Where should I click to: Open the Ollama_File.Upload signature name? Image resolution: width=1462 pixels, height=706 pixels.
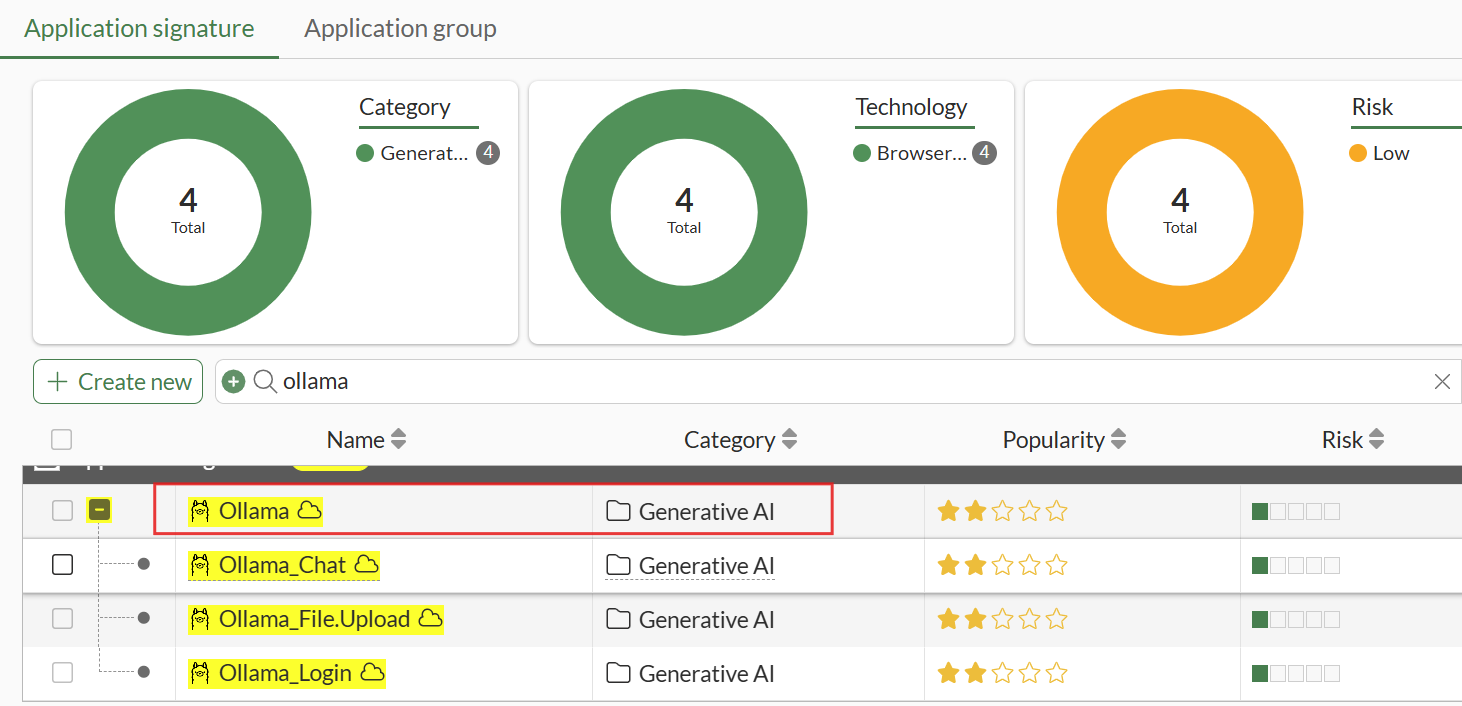(x=314, y=619)
